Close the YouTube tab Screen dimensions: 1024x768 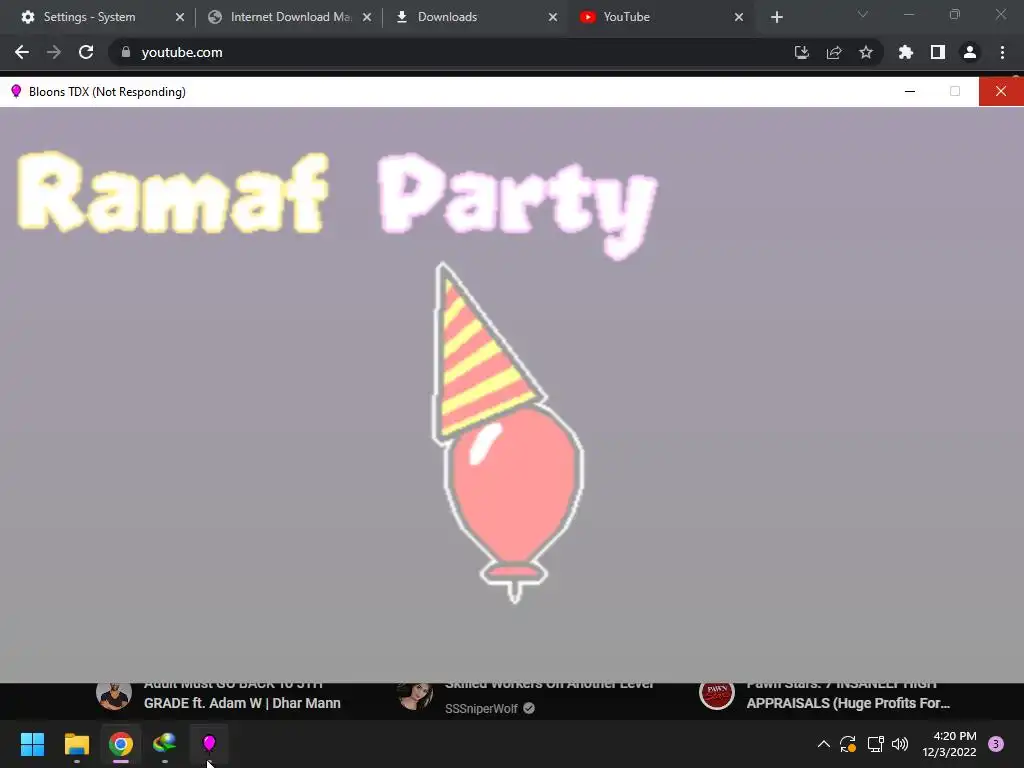pos(739,17)
